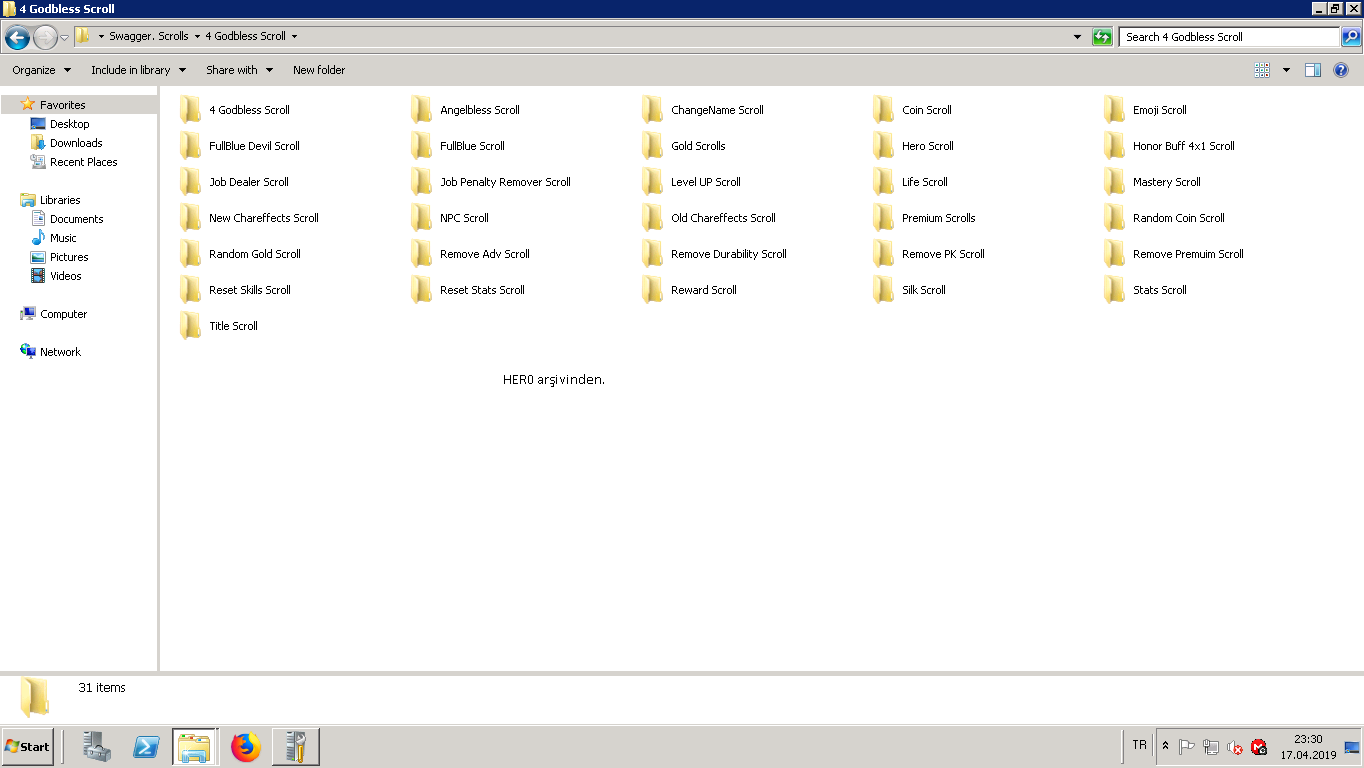Open Downloads in the navigation pane
Screen dimensions: 1364x768
(76, 143)
